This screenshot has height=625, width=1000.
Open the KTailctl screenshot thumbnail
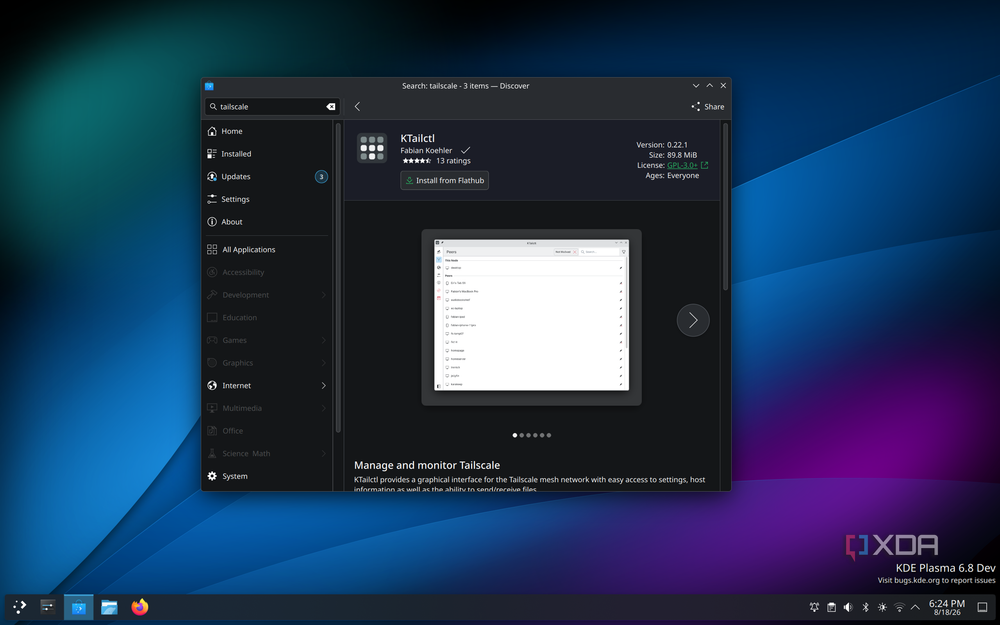point(531,317)
